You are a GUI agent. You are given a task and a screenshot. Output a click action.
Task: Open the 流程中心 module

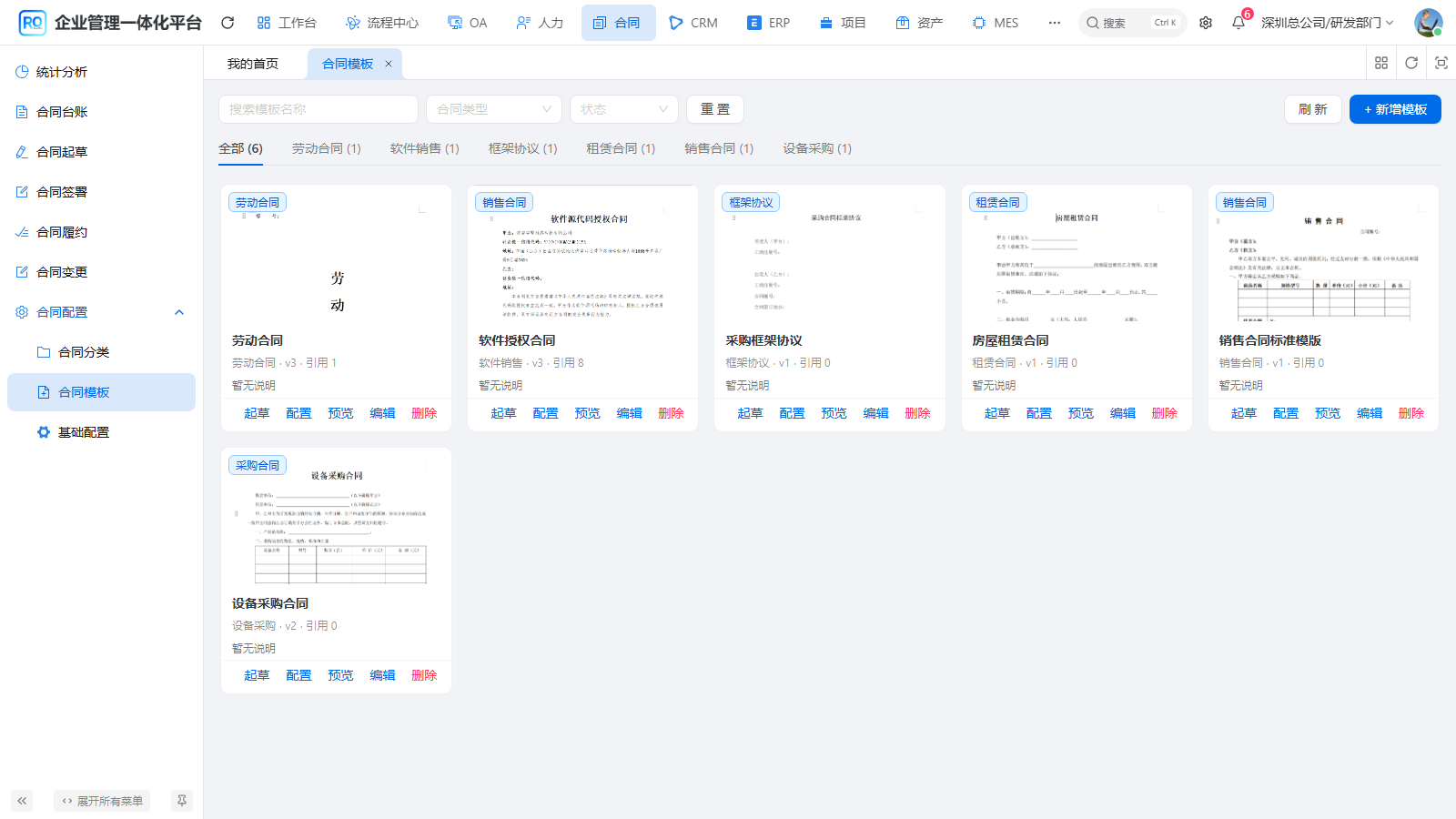382,23
